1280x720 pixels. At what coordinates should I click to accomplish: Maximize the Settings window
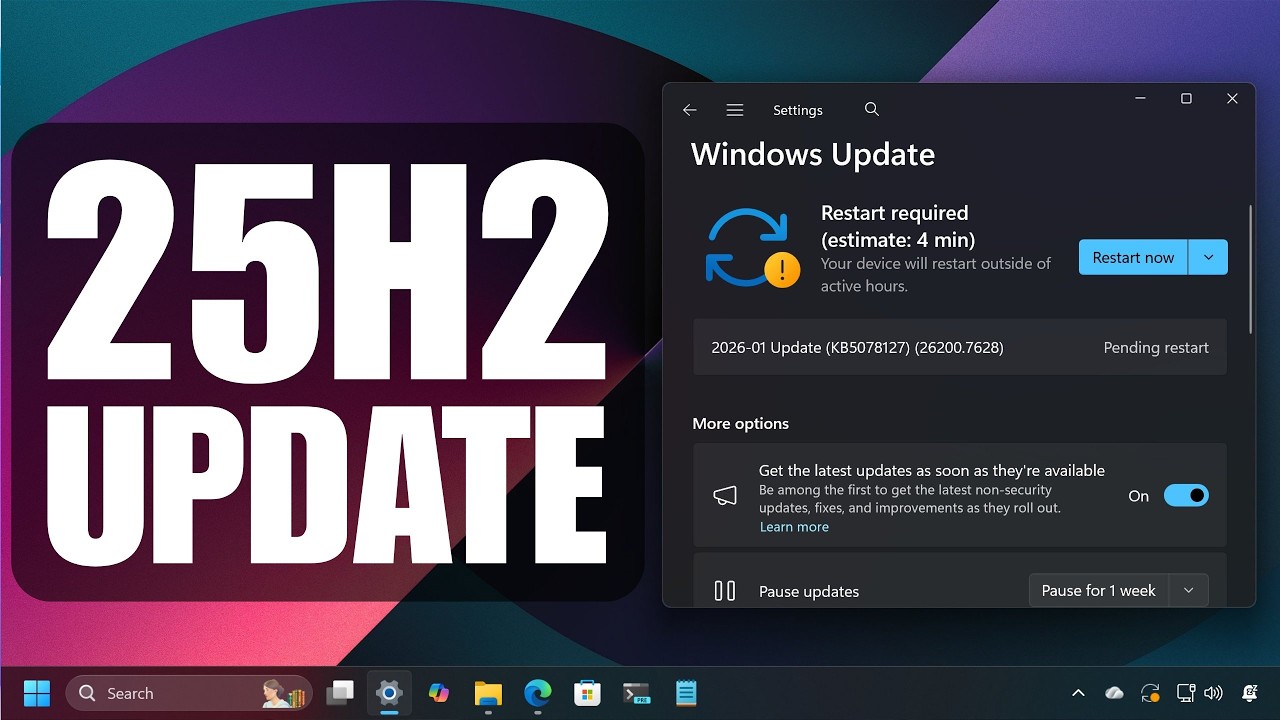tap(1186, 99)
